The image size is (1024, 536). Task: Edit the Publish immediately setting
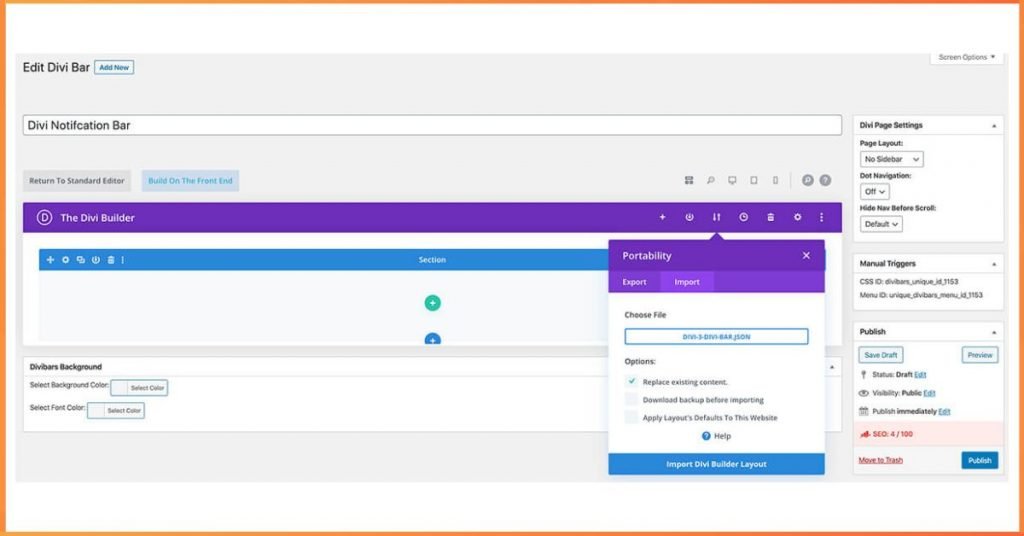[x=944, y=411]
